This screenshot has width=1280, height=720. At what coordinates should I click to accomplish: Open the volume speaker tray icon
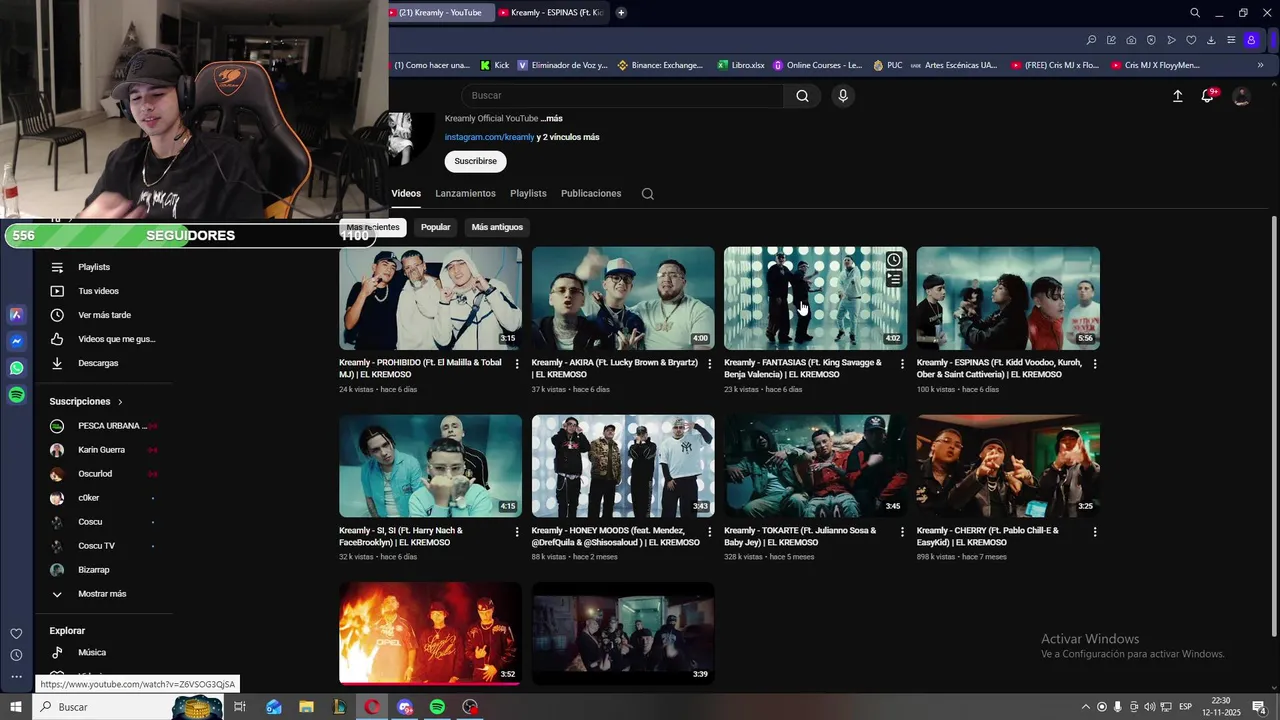[1150, 707]
